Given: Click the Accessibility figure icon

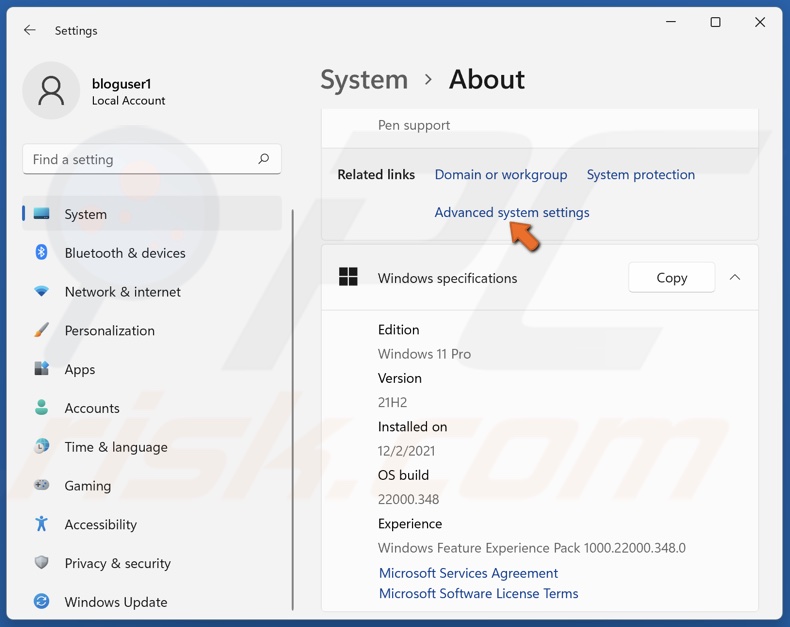Looking at the screenshot, I should coord(41,524).
